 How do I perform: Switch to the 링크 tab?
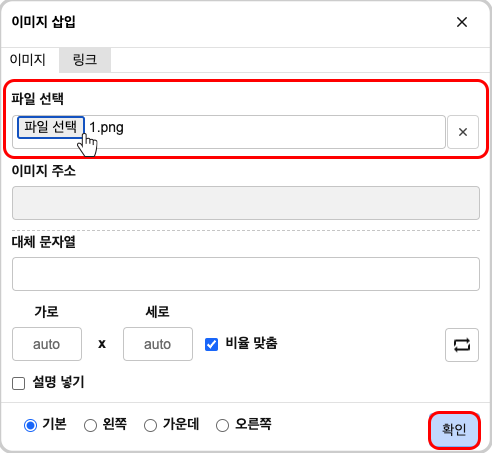click(x=85, y=60)
